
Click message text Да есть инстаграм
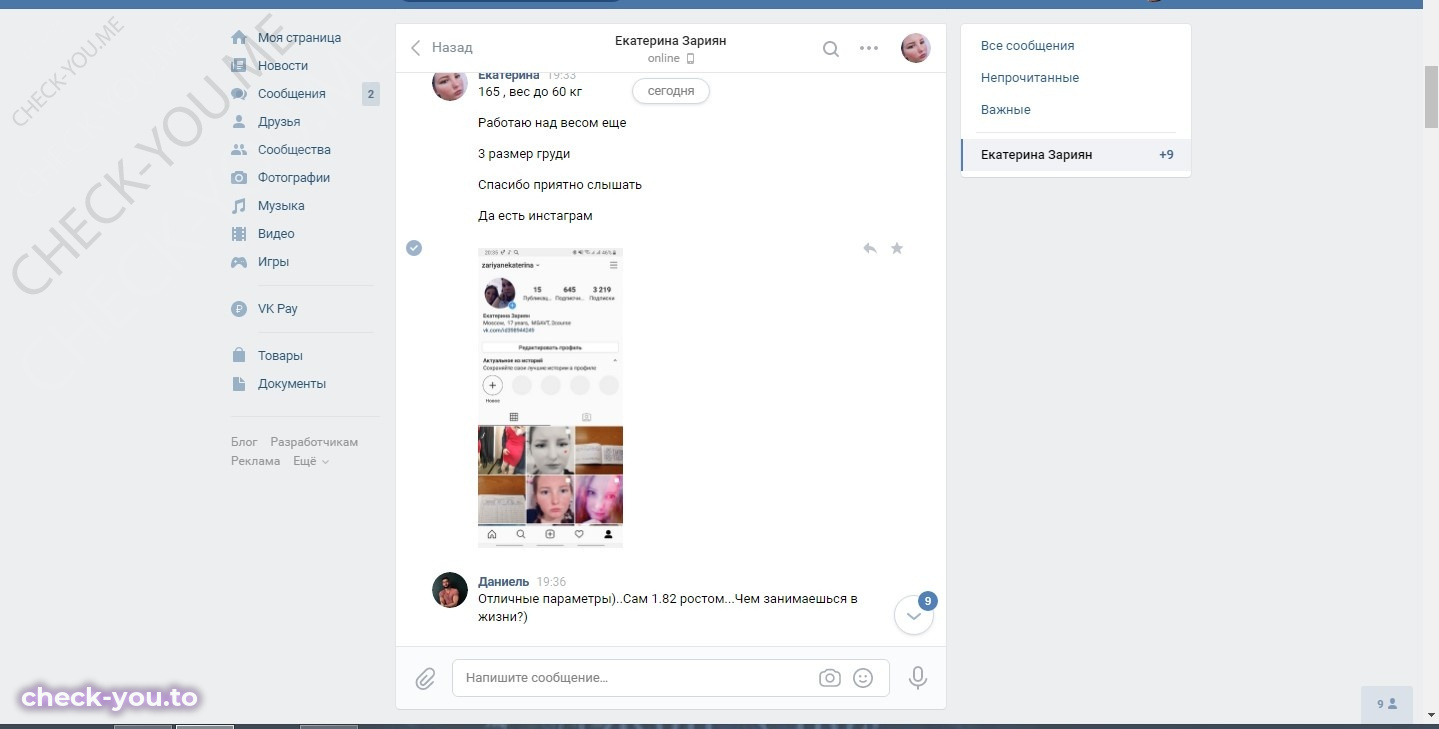pos(535,216)
